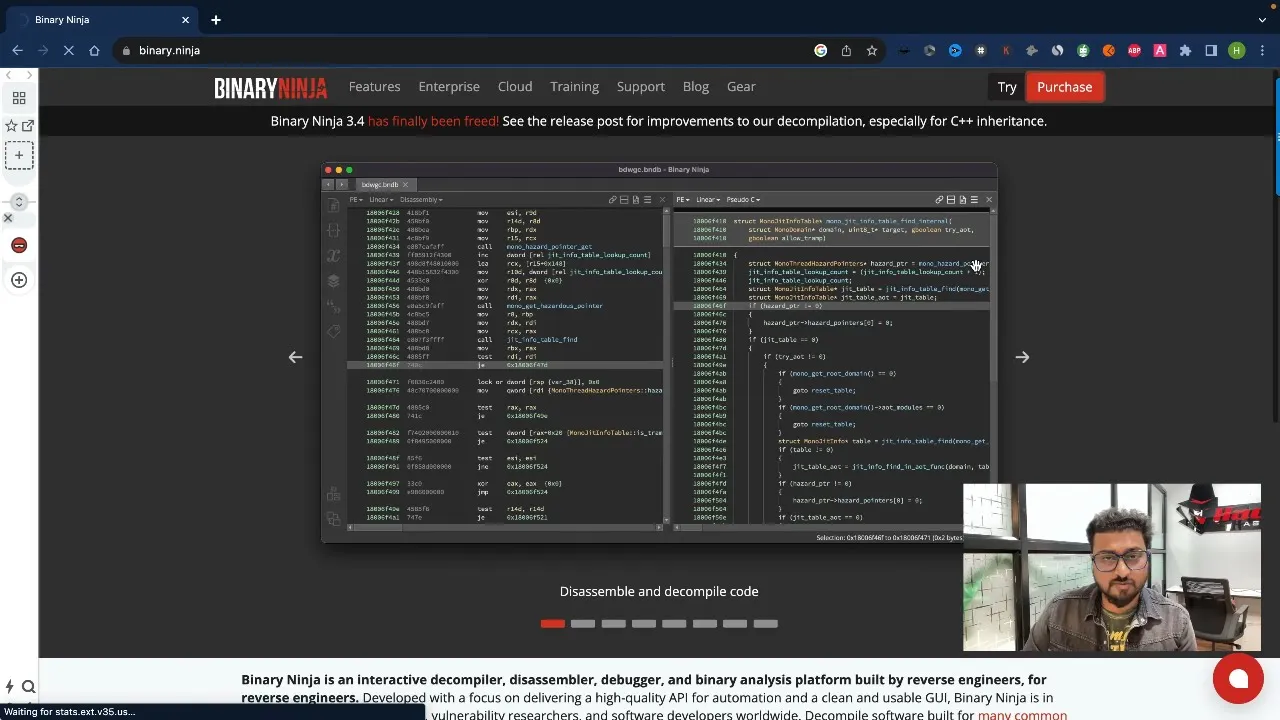This screenshot has height=720, width=1280.
Task: Open the Features menu
Action: 374,87
